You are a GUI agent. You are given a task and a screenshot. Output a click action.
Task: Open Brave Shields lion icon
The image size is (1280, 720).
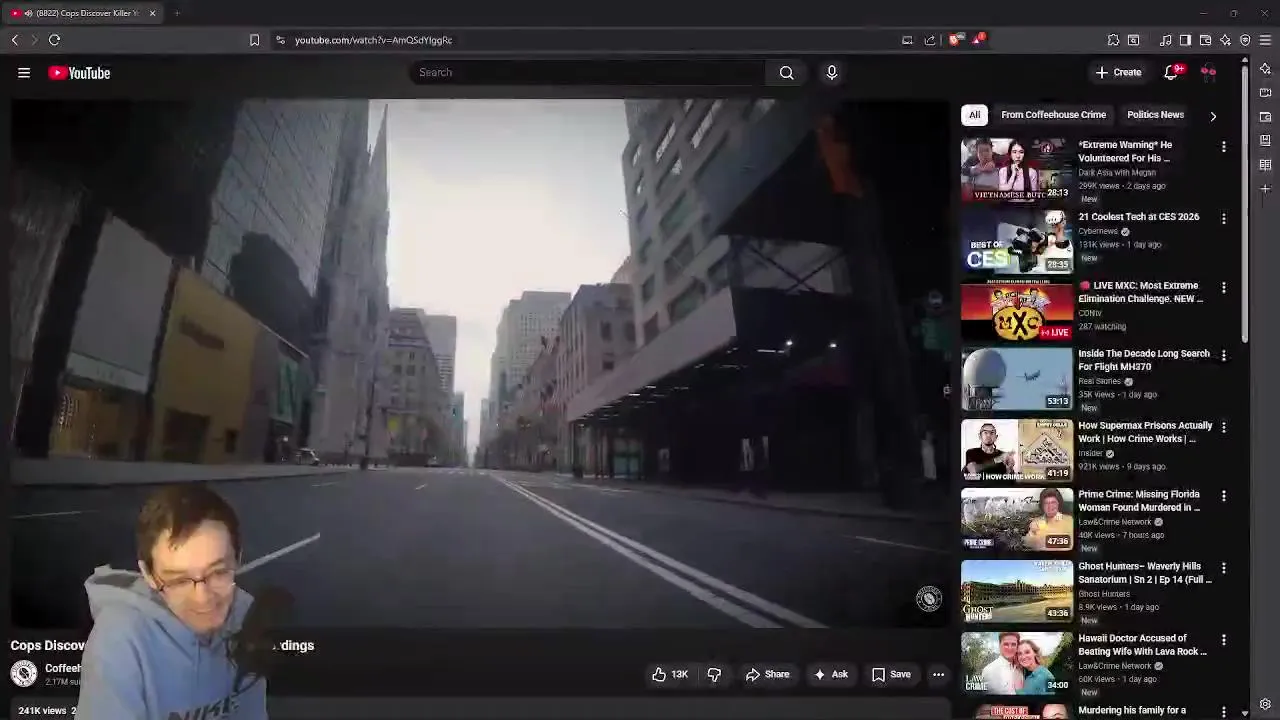tap(954, 40)
